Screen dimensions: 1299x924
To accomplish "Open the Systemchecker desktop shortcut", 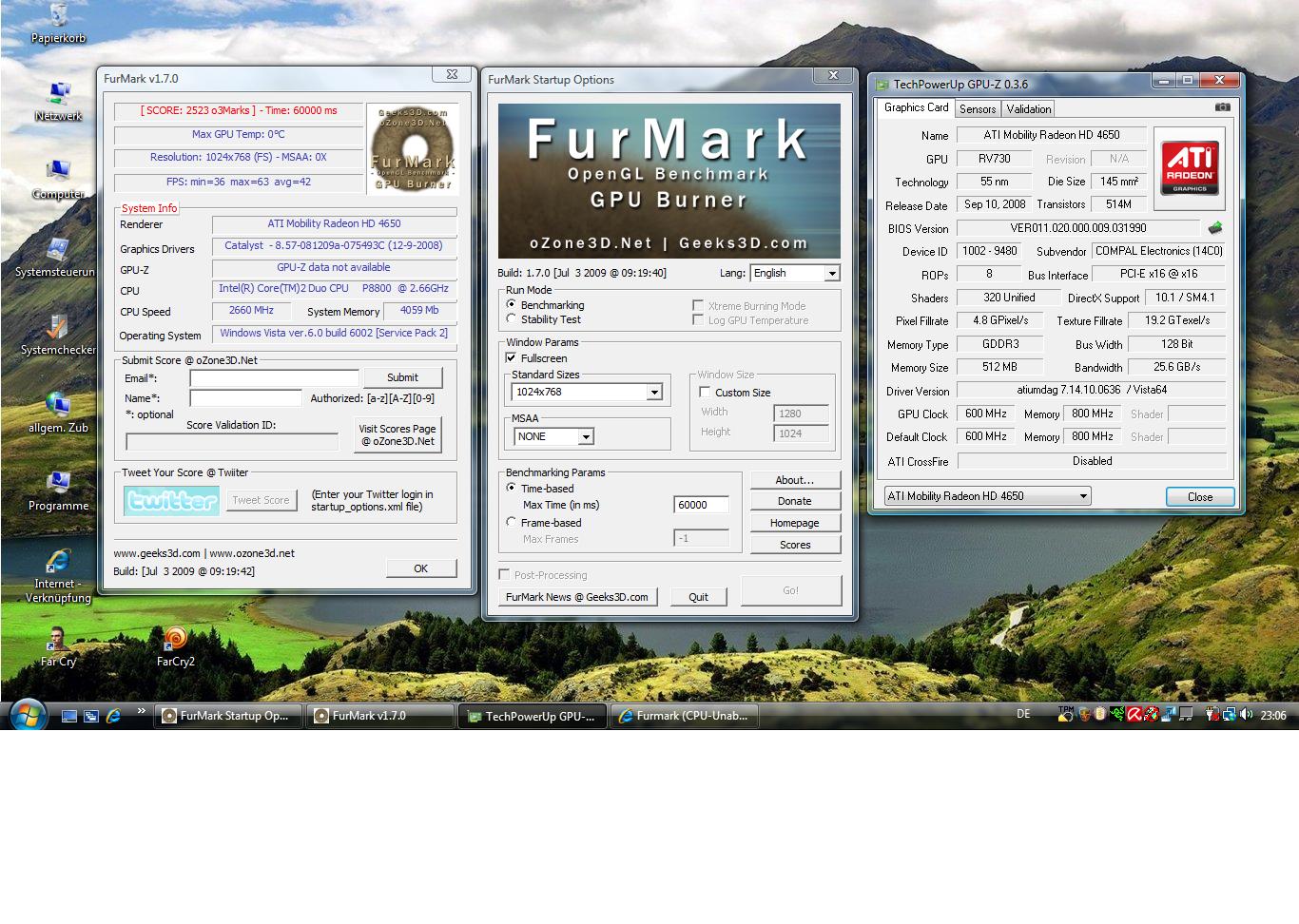I will tap(58, 334).
